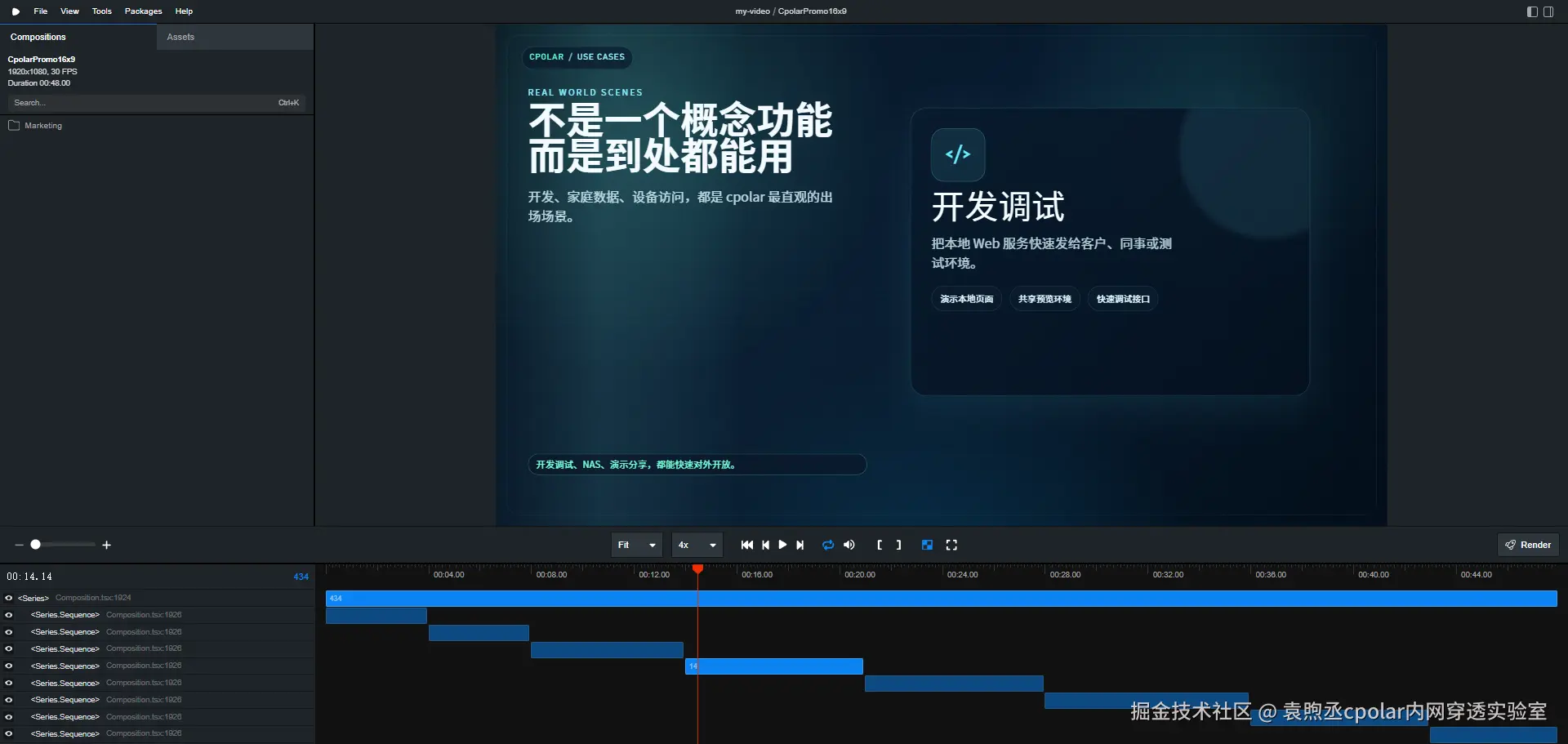Open the Fit preview size dropdown
The height and width of the screenshot is (744, 1568).
tap(637, 545)
